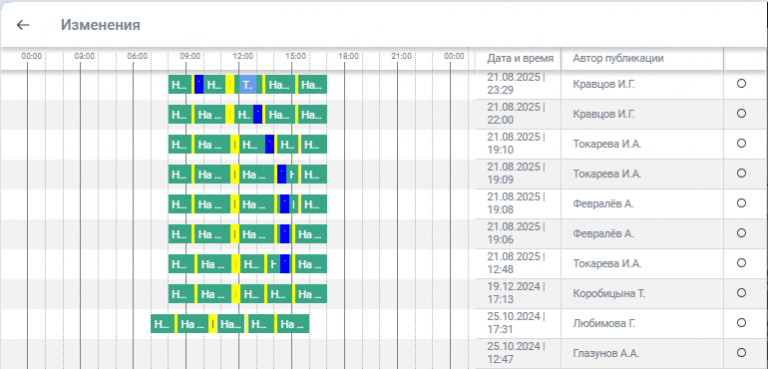
Task: Select radio button for Коробицына Т. row
Action: 741,293
